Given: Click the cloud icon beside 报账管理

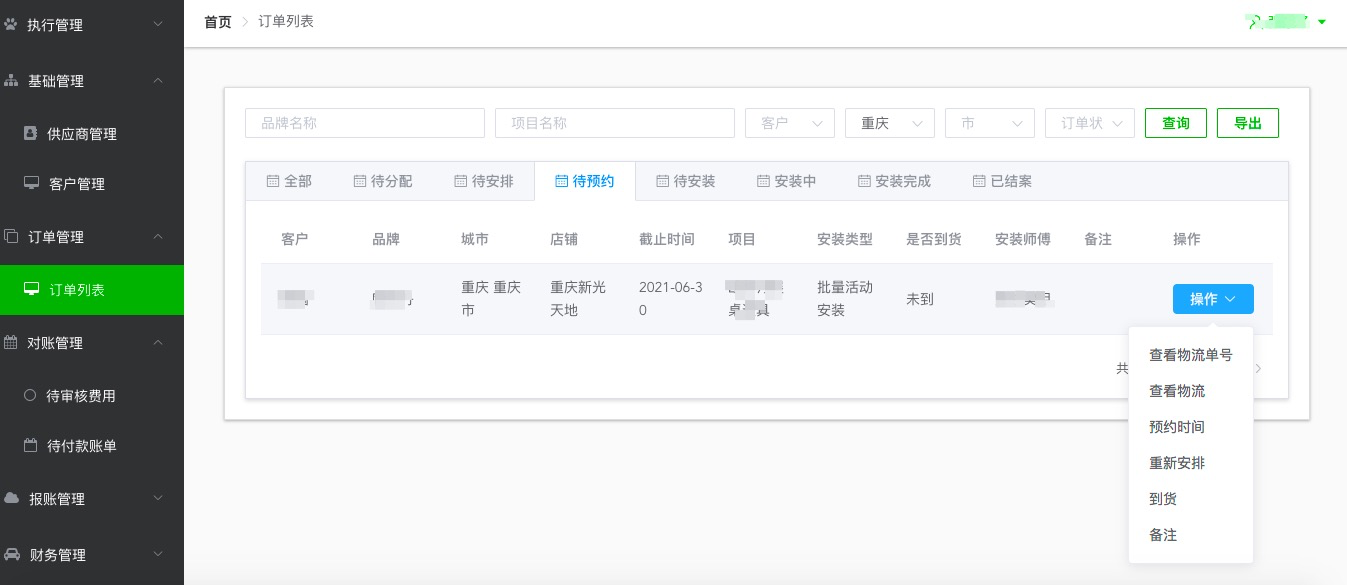Looking at the screenshot, I should 11,498.
